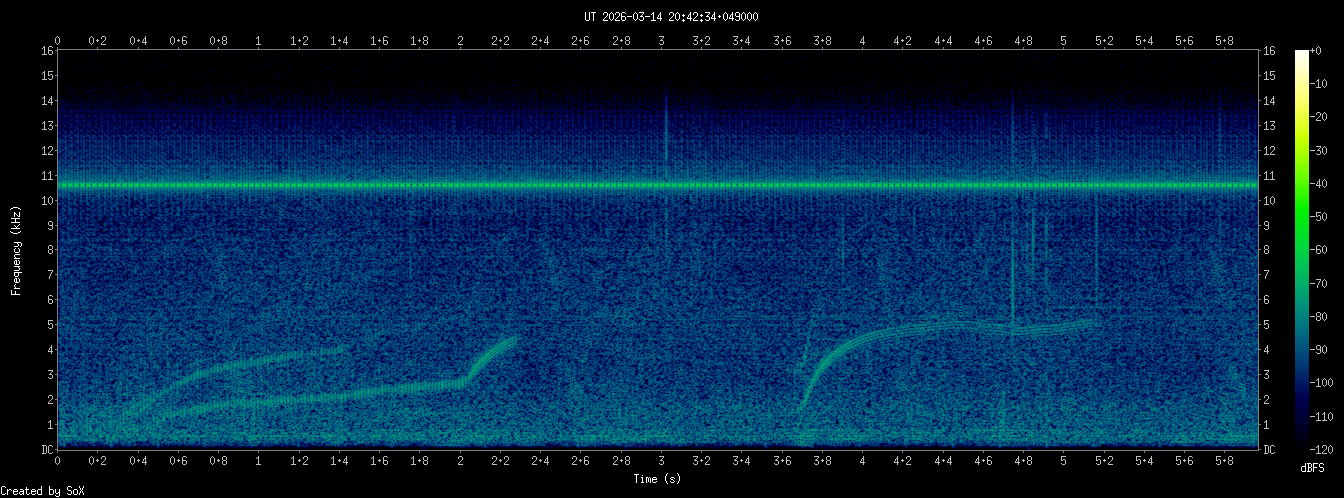Image resolution: width=1344 pixels, height=498 pixels.
Task: Click the 16 kHz label on the left axis
Action: [46, 51]
